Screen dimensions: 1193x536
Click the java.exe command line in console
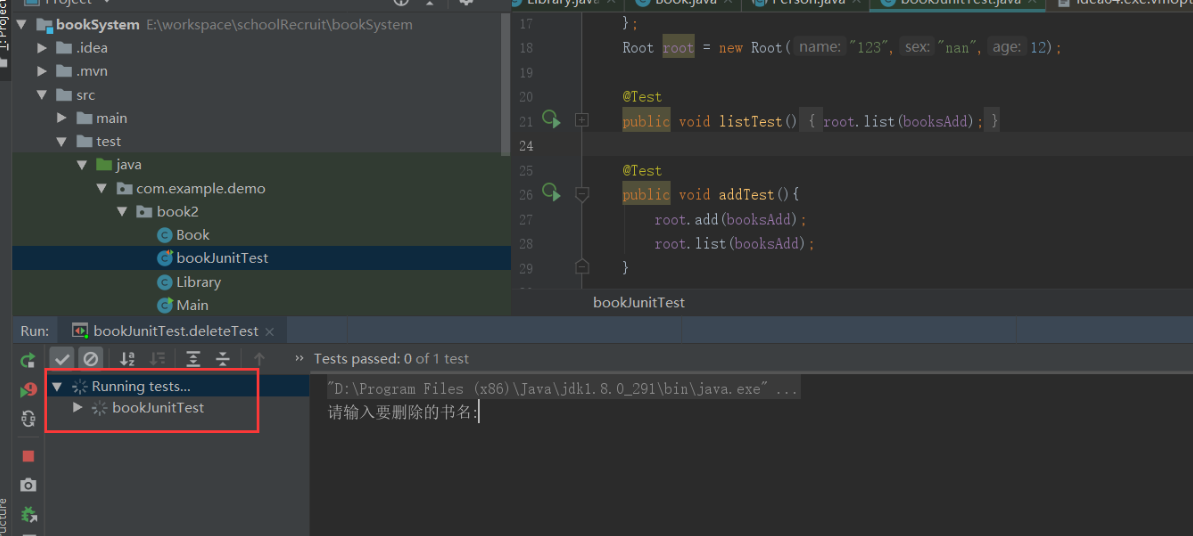563,390
